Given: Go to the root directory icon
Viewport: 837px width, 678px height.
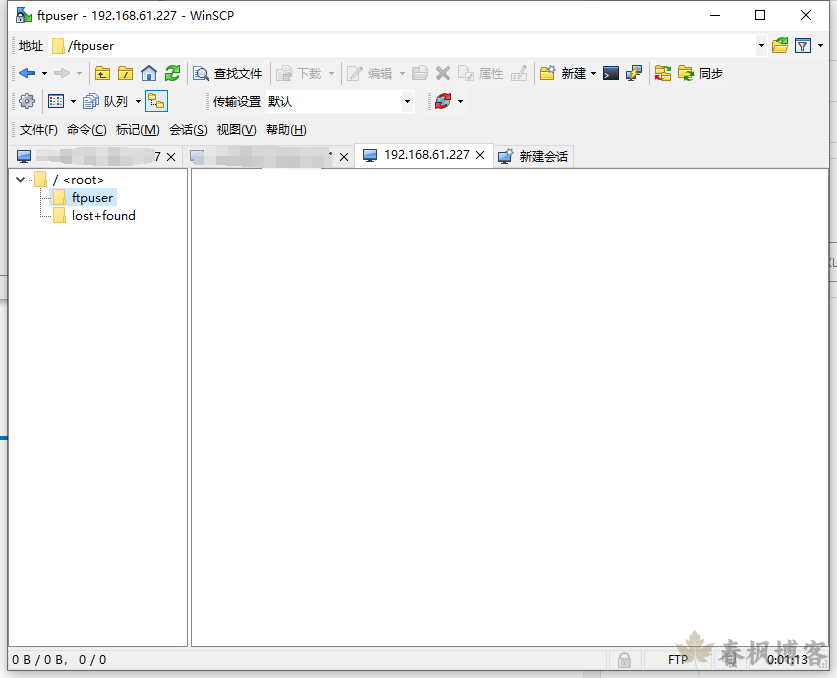Looking at the screenshot, I should pos(125,73).
